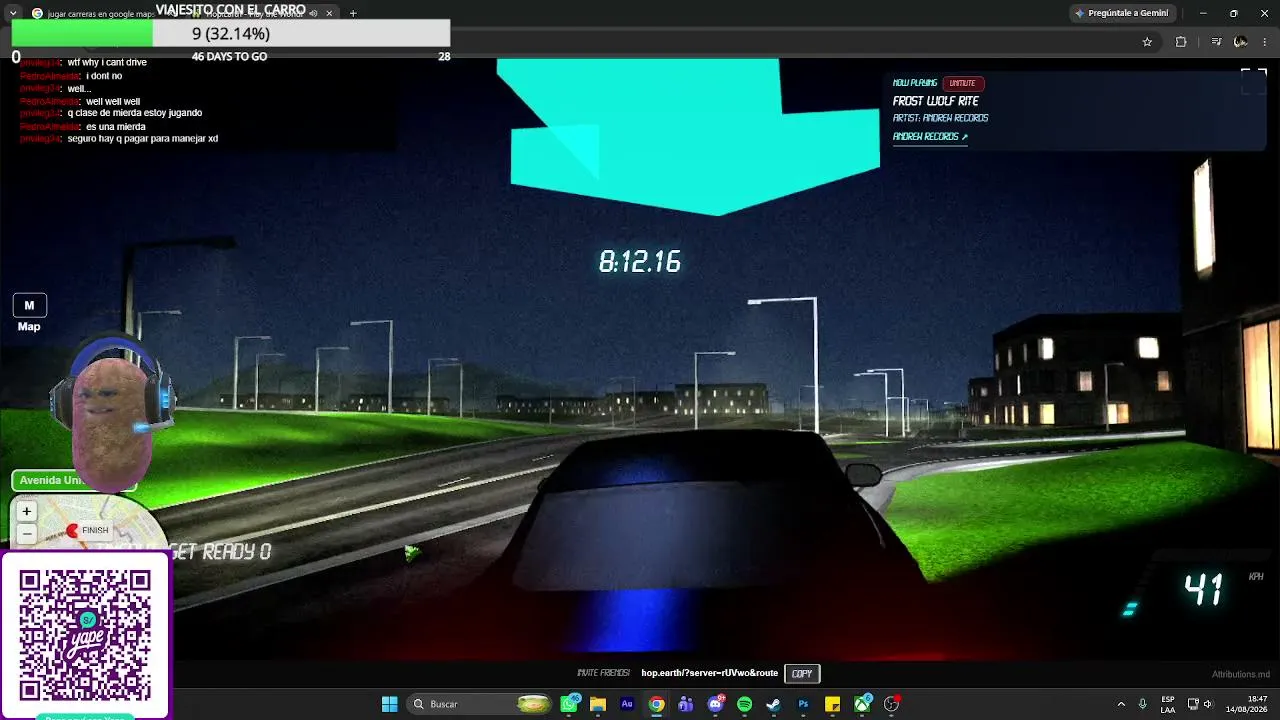Viewport: 1280px width, 720px height.
Task: Open the Chrome profile avatar
Action: coord(1241,42)
